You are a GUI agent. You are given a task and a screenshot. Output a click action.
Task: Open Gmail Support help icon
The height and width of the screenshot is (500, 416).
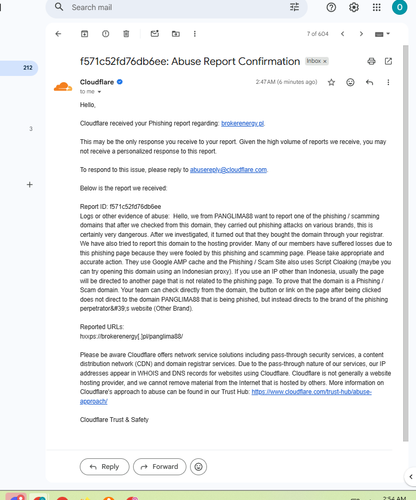pos(331,7)
